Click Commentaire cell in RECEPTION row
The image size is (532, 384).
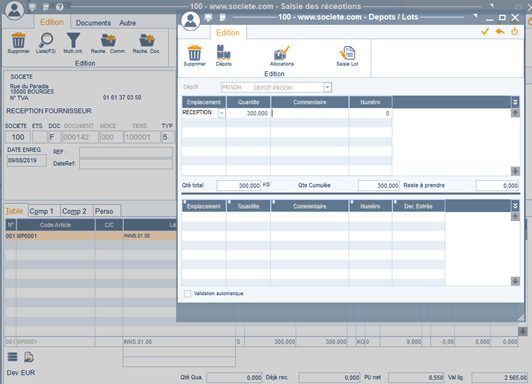309,113
